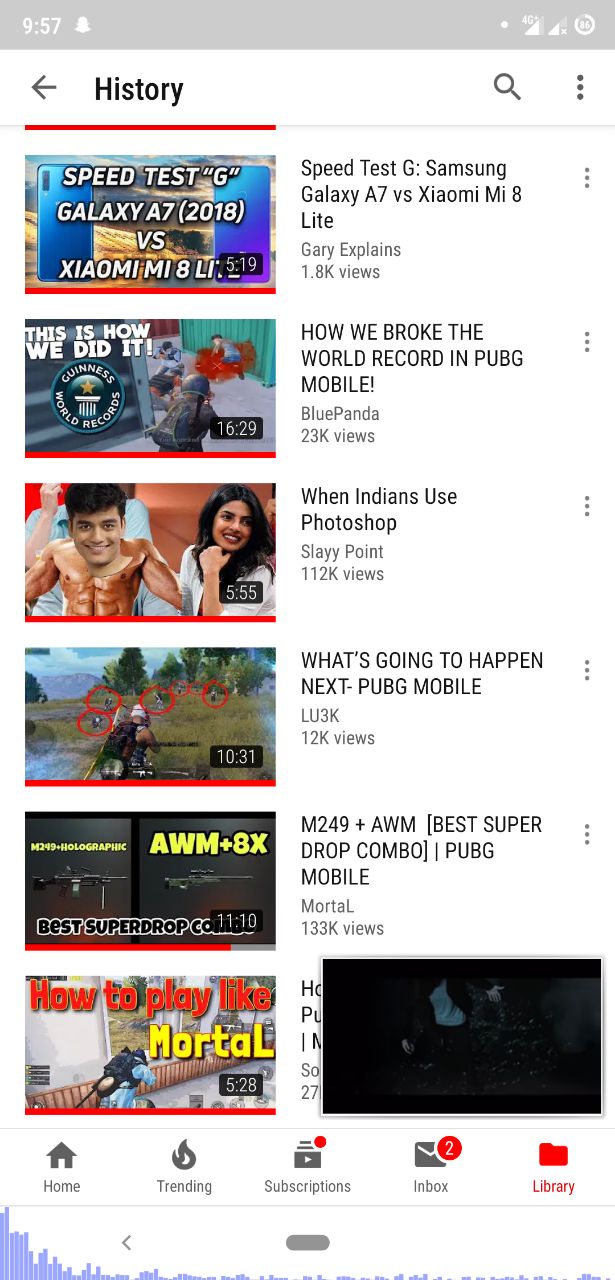The width and height of the screenshot is (615, 1280).
Task: Open the header overflow menu
Action: pyautogui.click(x=580, y=87)
